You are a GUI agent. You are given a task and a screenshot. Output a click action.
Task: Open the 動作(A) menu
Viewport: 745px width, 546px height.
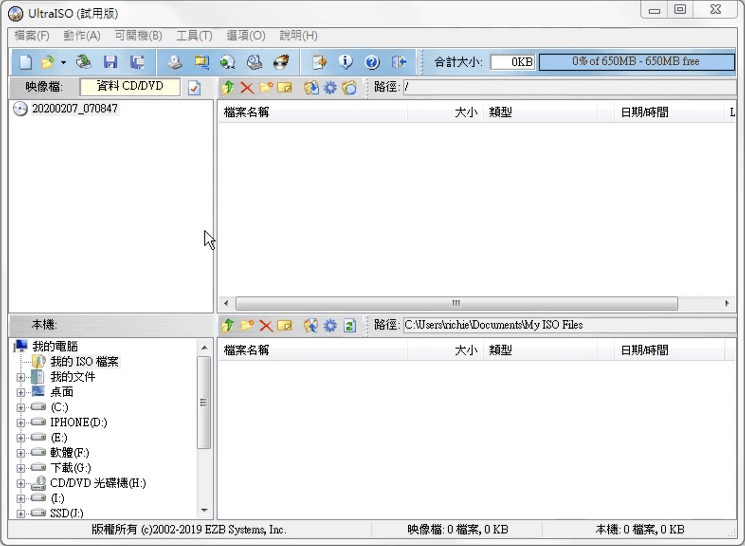pos(82,36)
